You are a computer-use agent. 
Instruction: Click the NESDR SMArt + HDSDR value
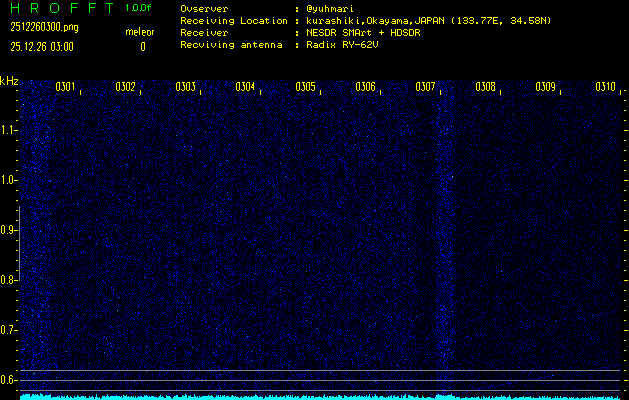click(363, 33)
